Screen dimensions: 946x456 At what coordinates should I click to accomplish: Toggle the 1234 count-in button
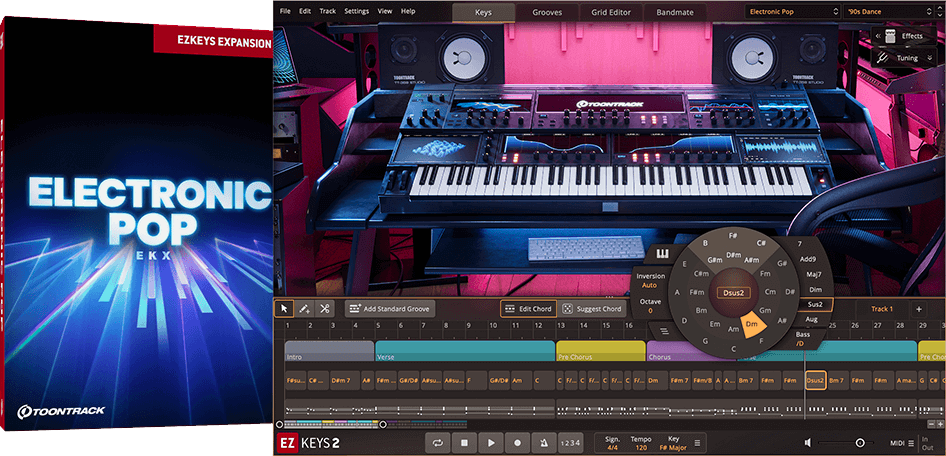click(x=570, y=443)
